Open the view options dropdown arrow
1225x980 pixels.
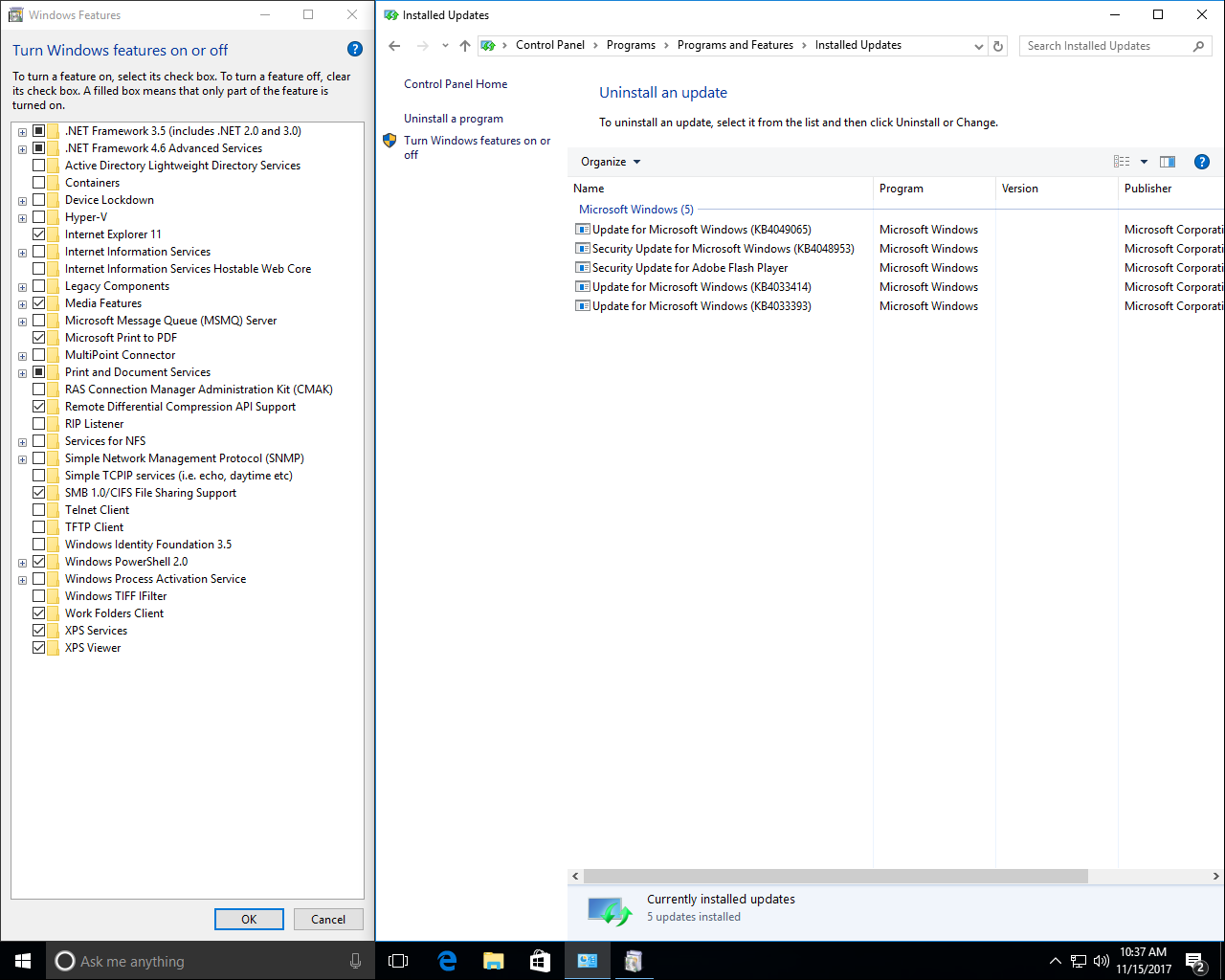(x=1144, y=162)
